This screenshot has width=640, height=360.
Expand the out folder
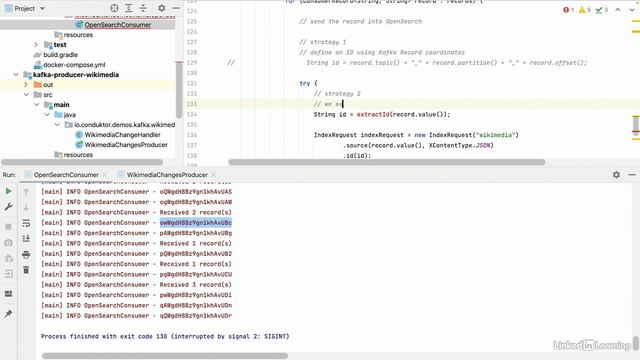click(x=26, y=84)
